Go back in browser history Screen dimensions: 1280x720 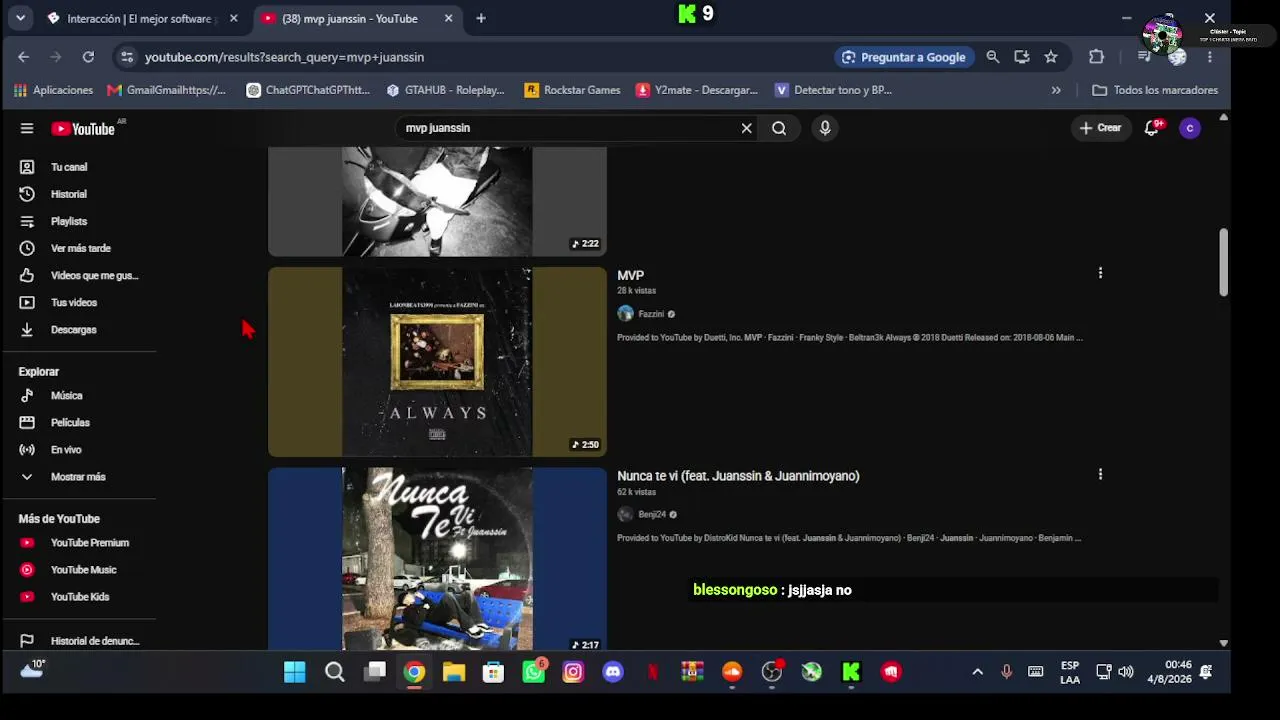click(x=24, y=57)
